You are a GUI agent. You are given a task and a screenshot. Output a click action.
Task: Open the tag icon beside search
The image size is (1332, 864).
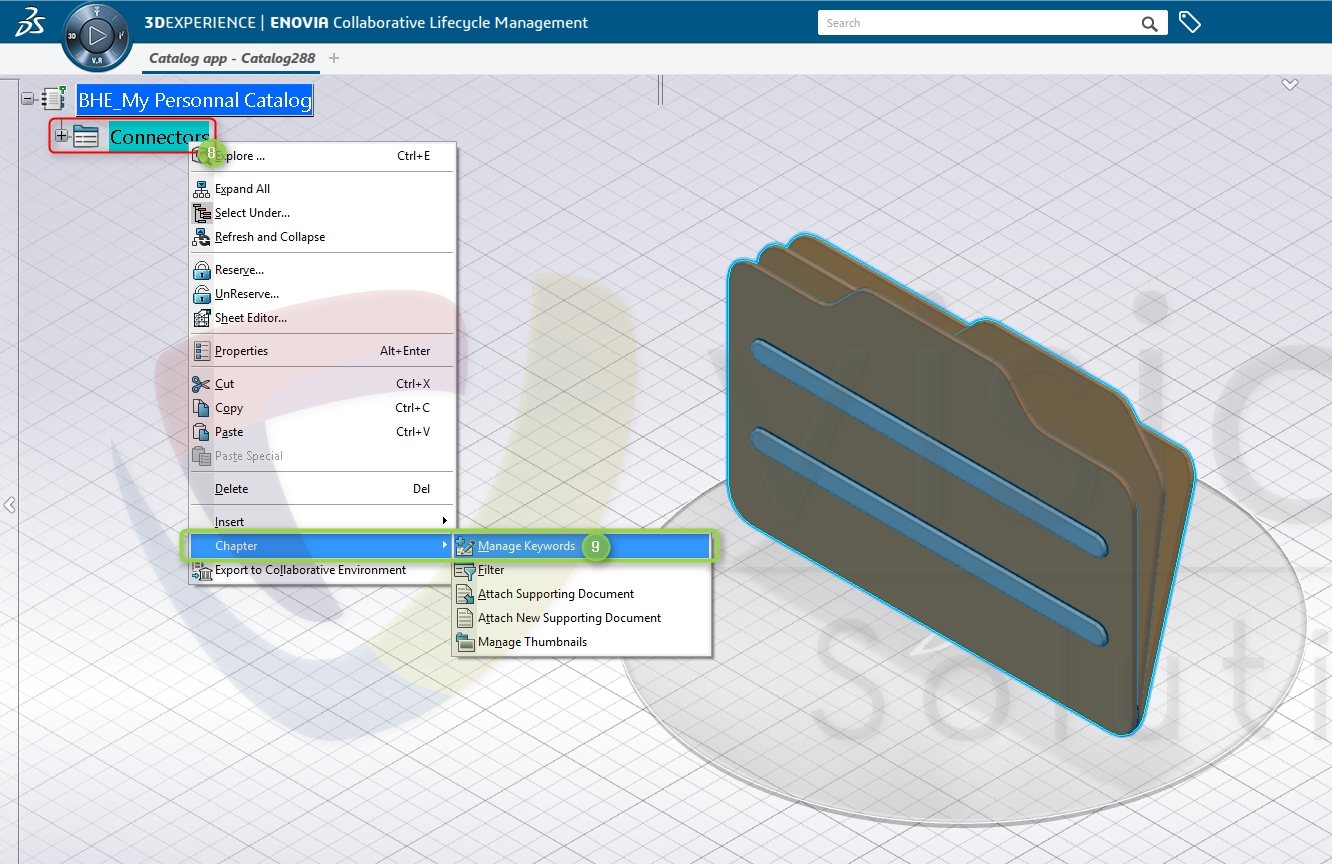coord(1189,22)
